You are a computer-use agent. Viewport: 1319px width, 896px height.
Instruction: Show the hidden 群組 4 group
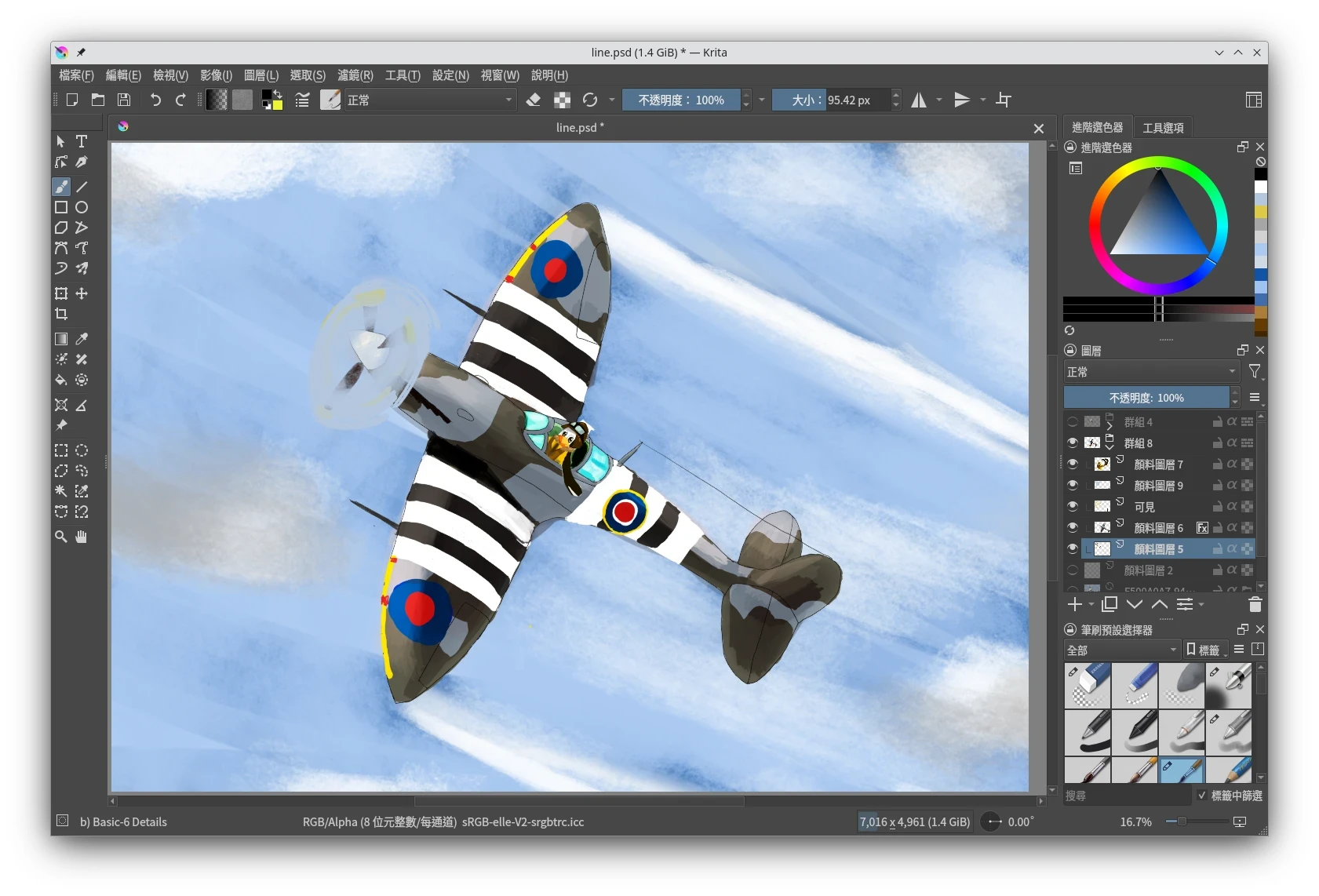(1073, 421)
